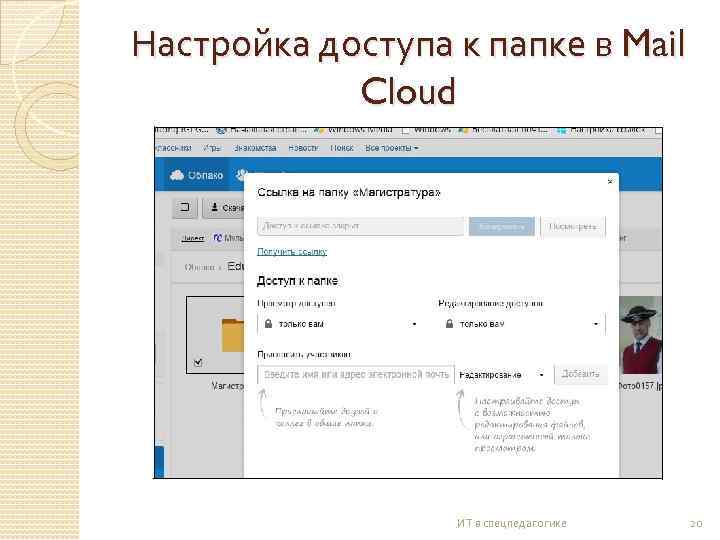The height and width of the screenshot is (540, 720).
Task: Click the lock icon in editing access dropdown
Action: tap(450, 324)
